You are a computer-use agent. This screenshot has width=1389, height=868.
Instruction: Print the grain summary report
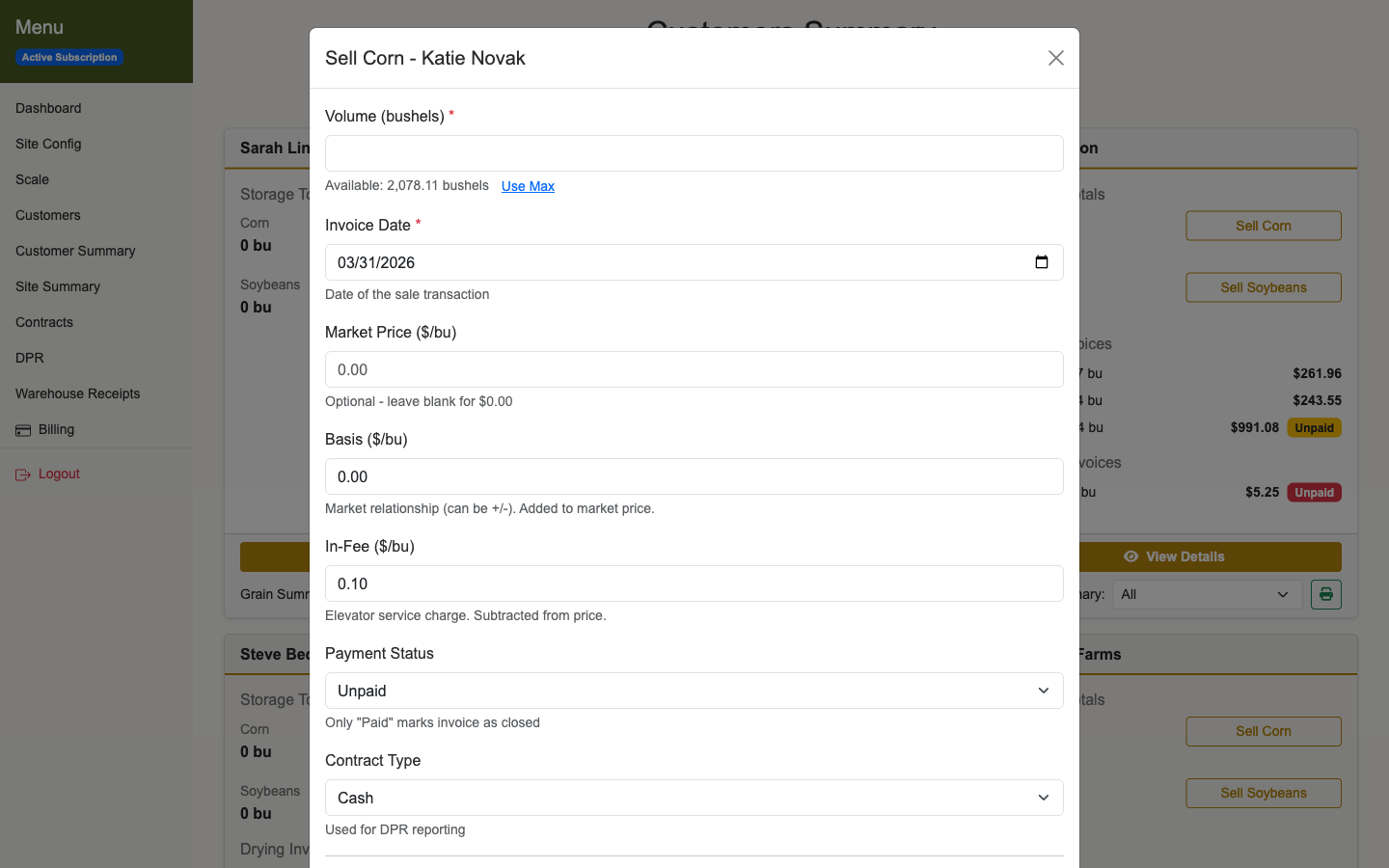click(1325, 594)
